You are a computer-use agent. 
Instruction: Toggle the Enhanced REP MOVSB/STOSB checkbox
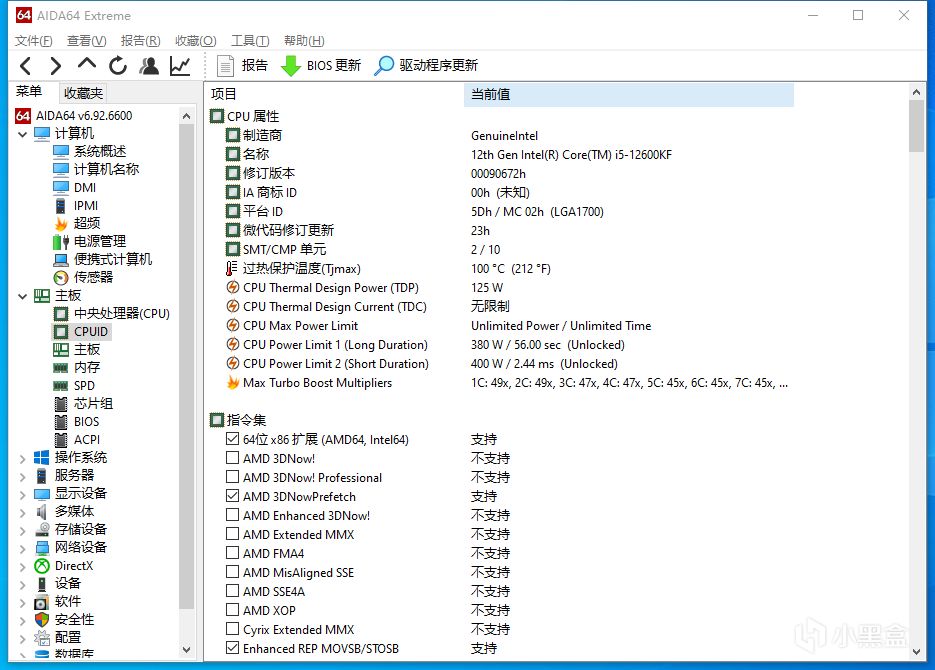233,648
